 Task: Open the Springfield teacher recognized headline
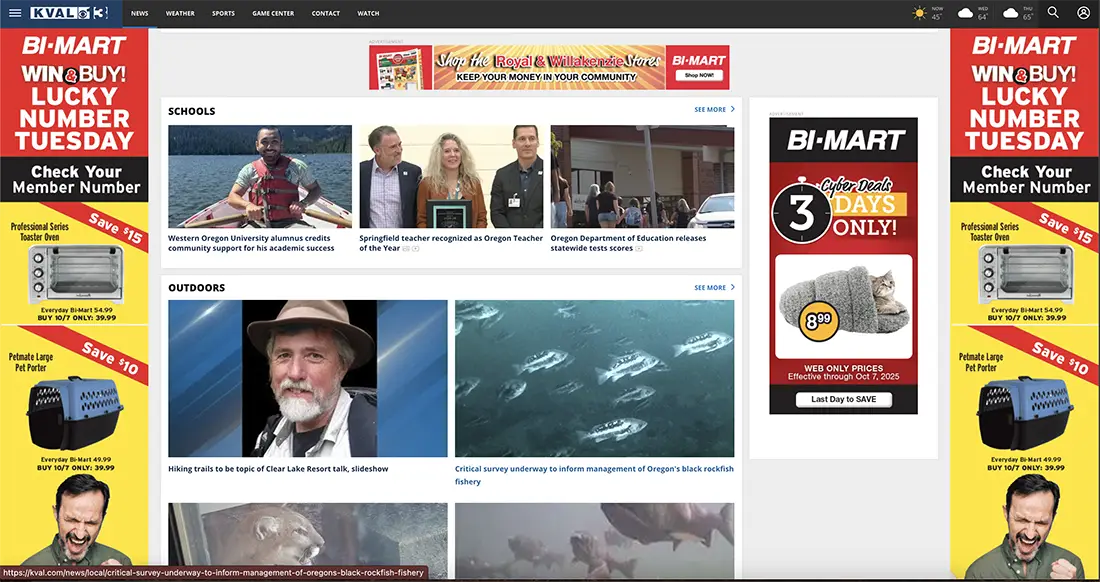click(451, 243)
